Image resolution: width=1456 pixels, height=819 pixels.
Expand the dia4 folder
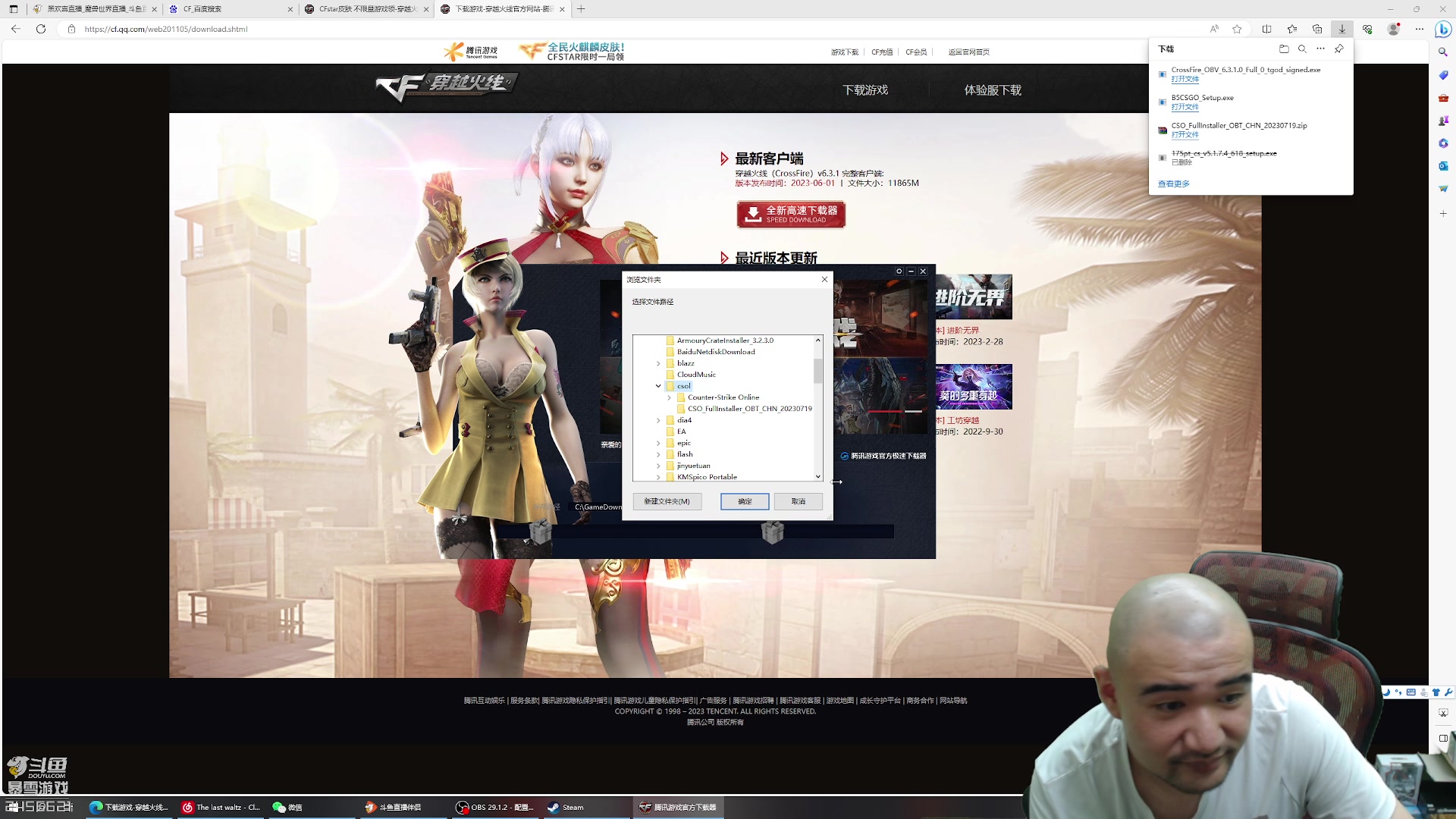click(x=658, y=420)
